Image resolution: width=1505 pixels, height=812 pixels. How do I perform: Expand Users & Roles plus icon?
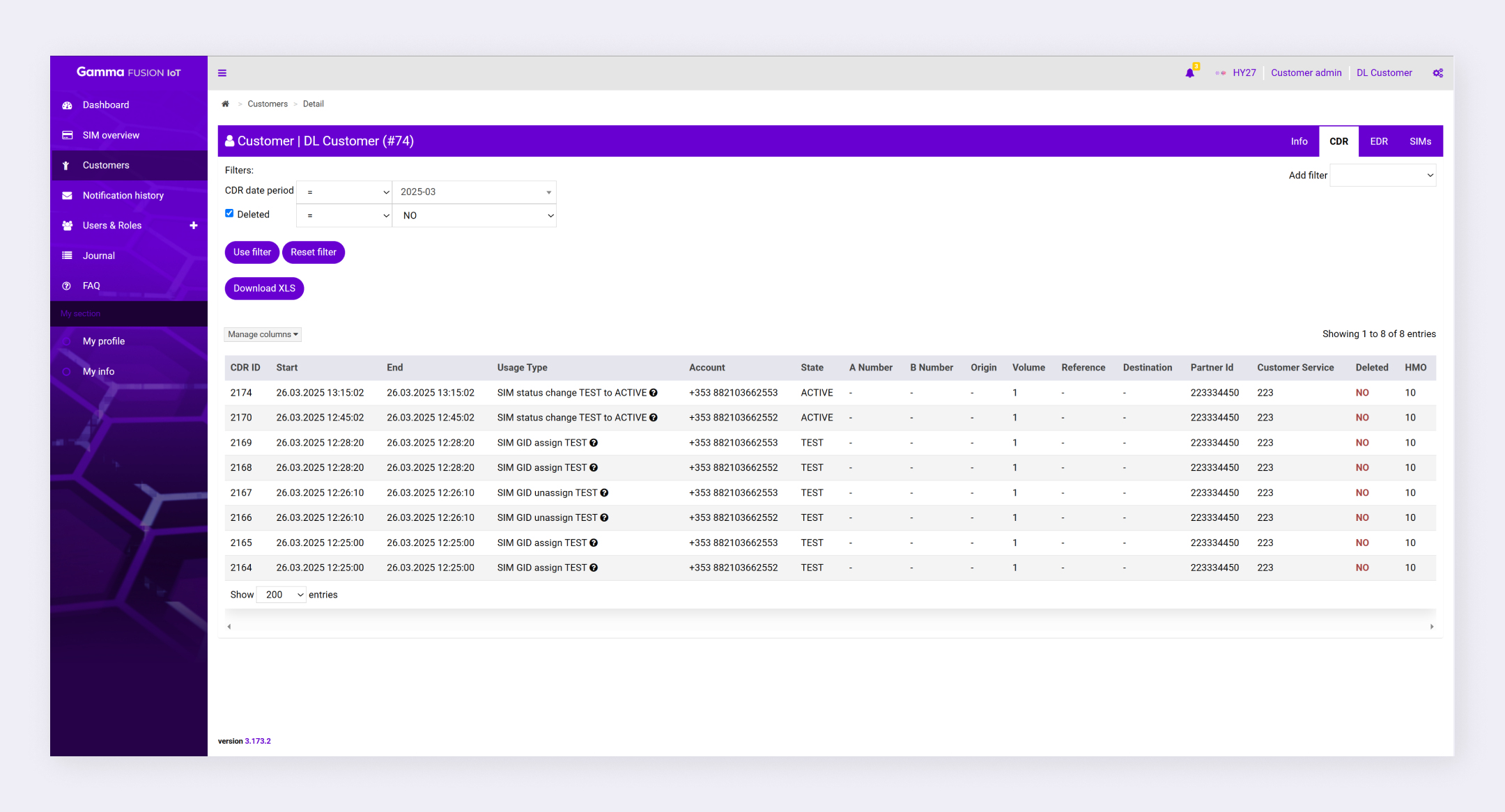194,226
